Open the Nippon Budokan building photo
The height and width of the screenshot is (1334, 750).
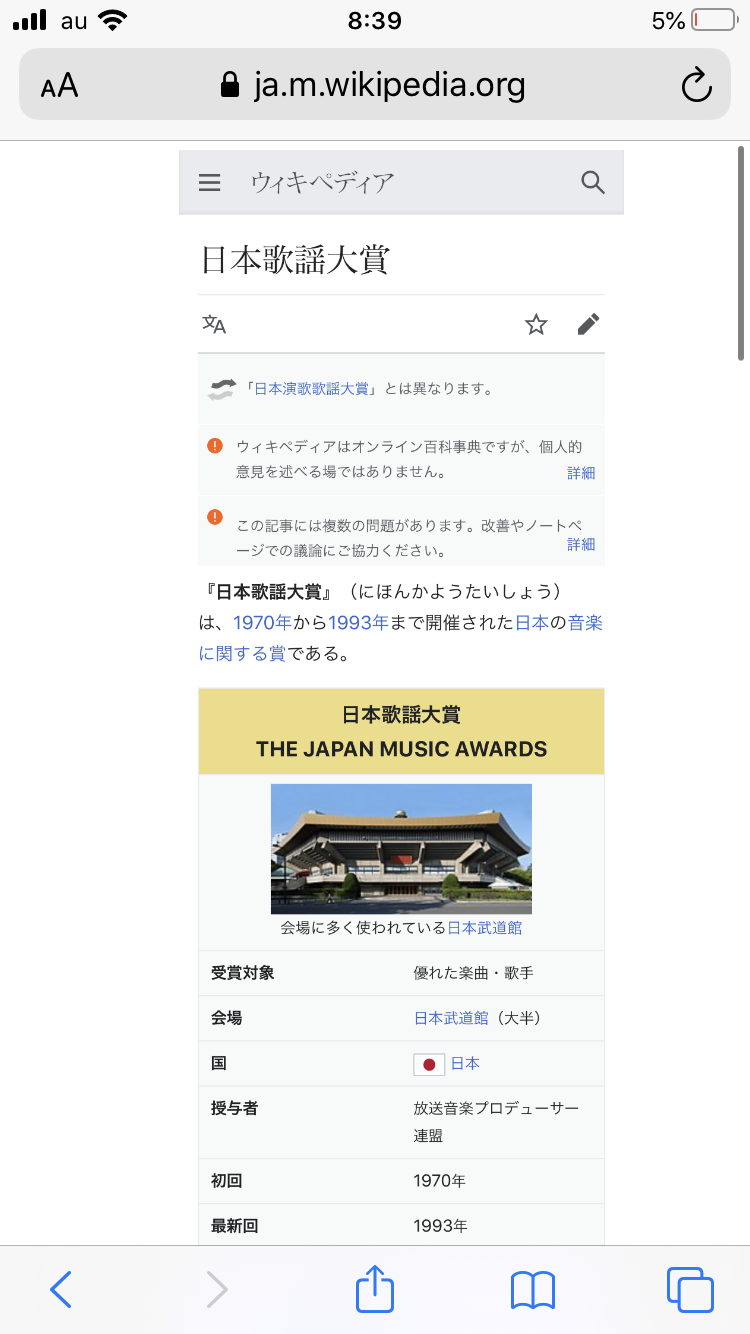click(401, 849)
